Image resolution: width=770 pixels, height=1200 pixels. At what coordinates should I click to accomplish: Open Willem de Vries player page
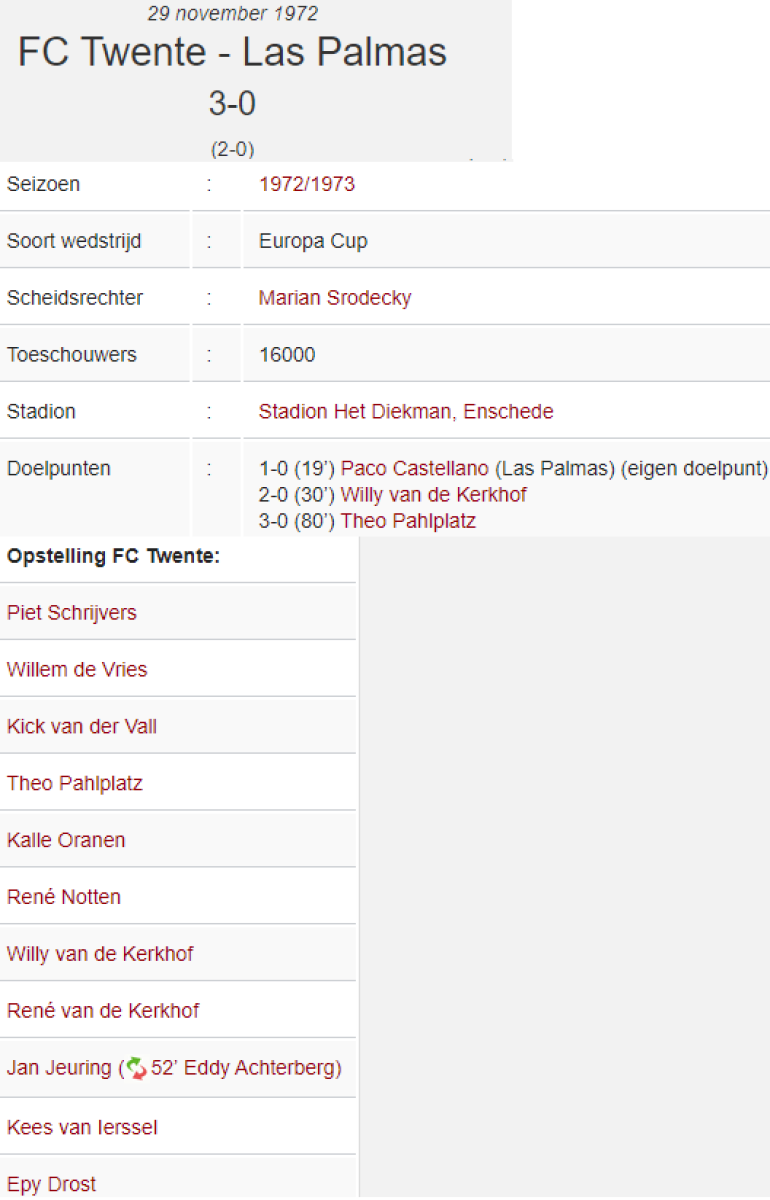coord(77,670)
